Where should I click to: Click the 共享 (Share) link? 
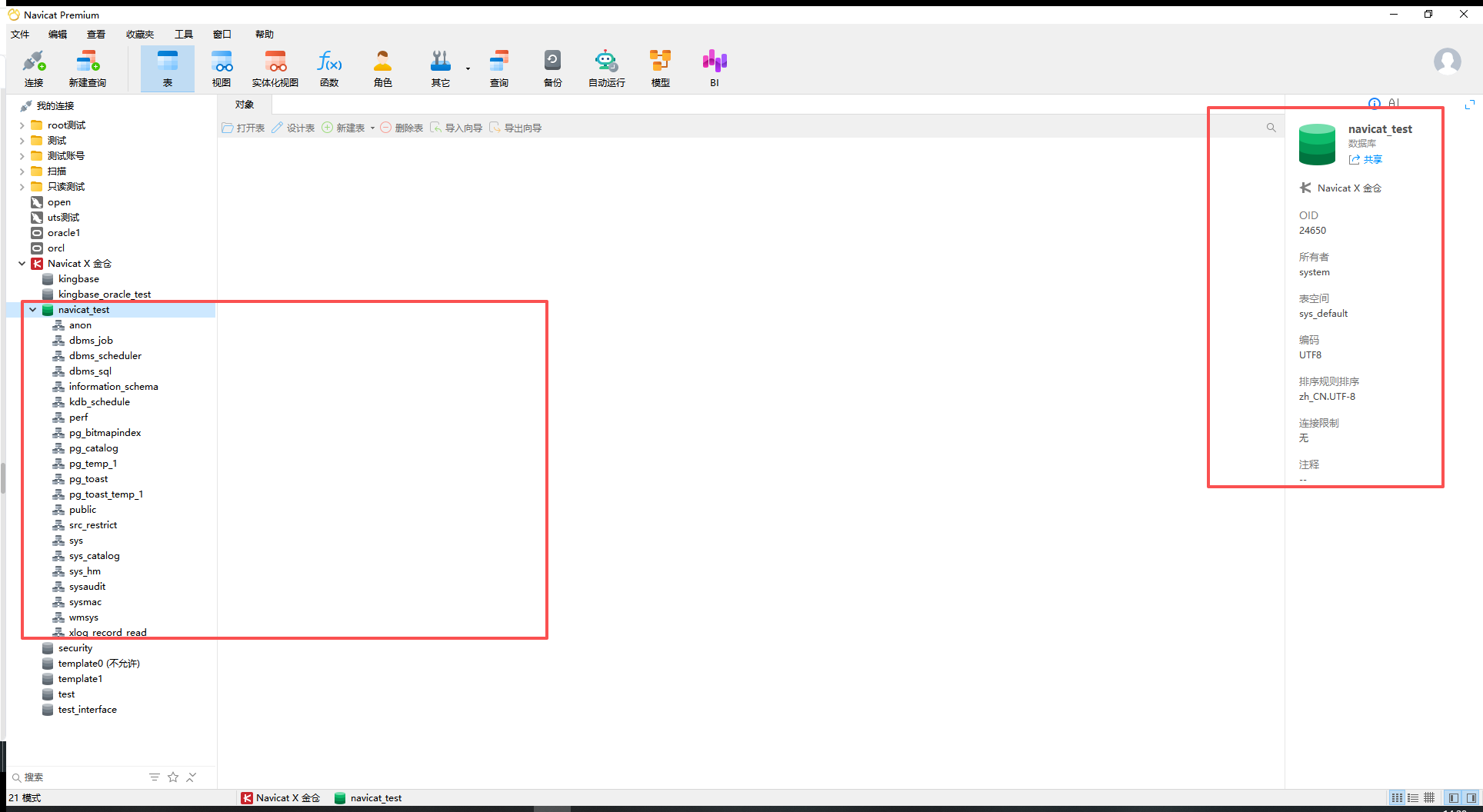[x=1366, y=160]
